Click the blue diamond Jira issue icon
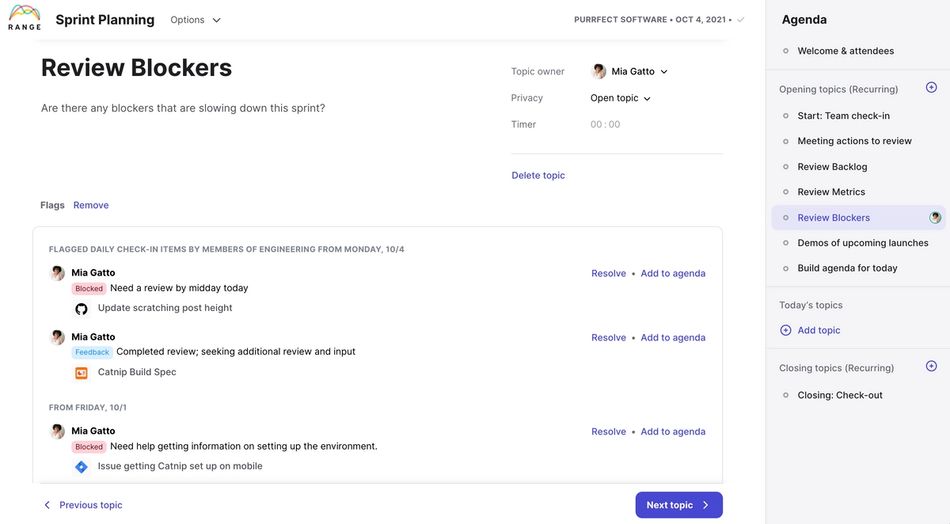The image size is (950, 524). [x=81, y=467]
